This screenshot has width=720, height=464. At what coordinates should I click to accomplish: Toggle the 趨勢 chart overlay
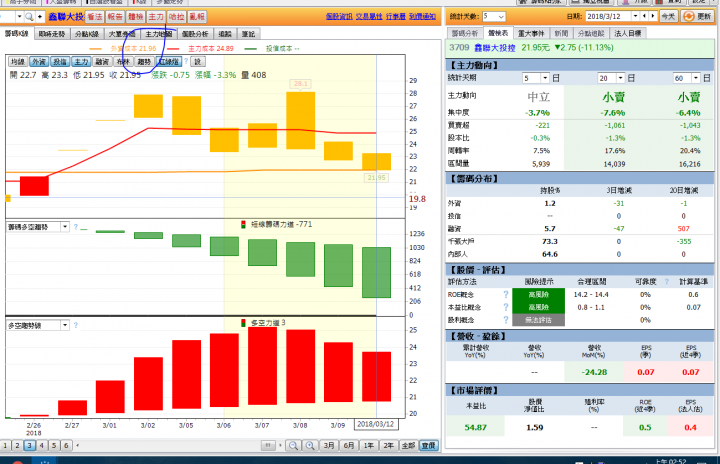click(144, 62)
